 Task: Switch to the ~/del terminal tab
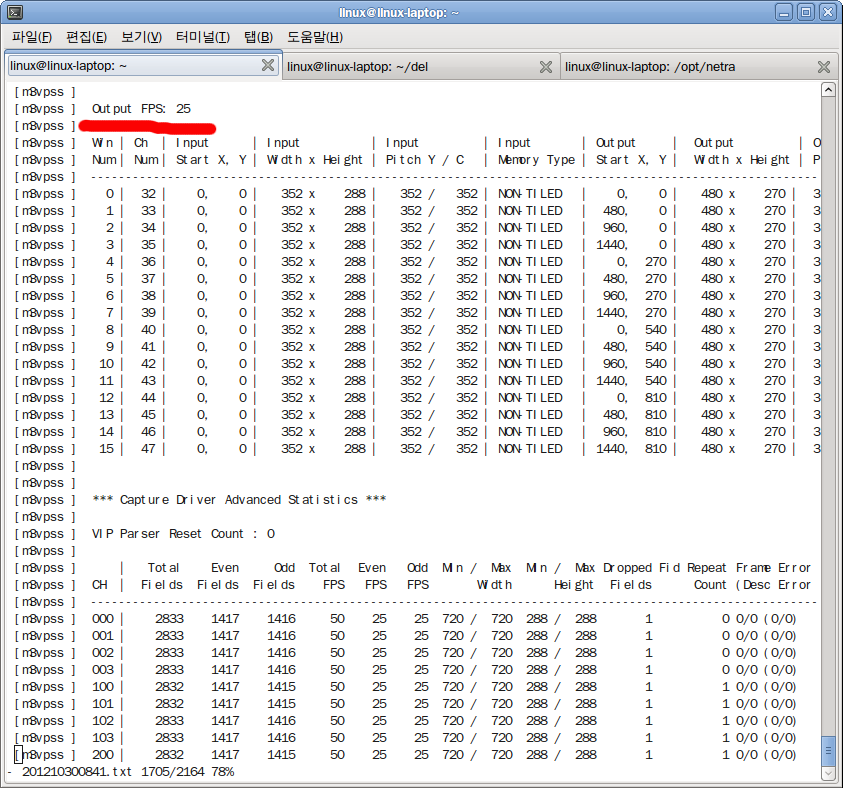pyautogui.click(x=420, y=67)
